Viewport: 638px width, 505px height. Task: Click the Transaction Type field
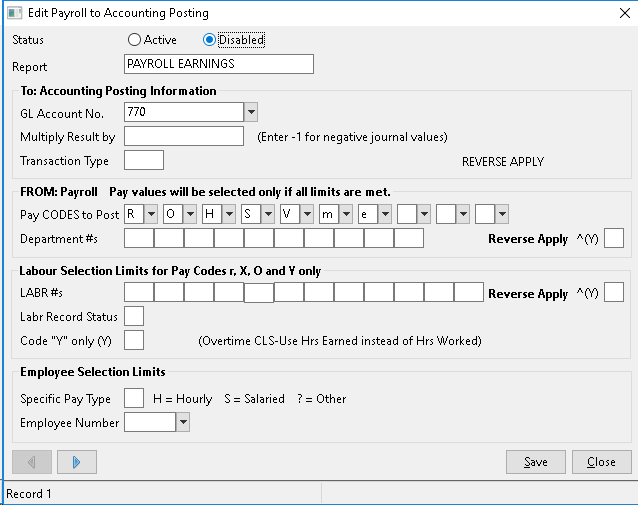click(x=144, y=160)
